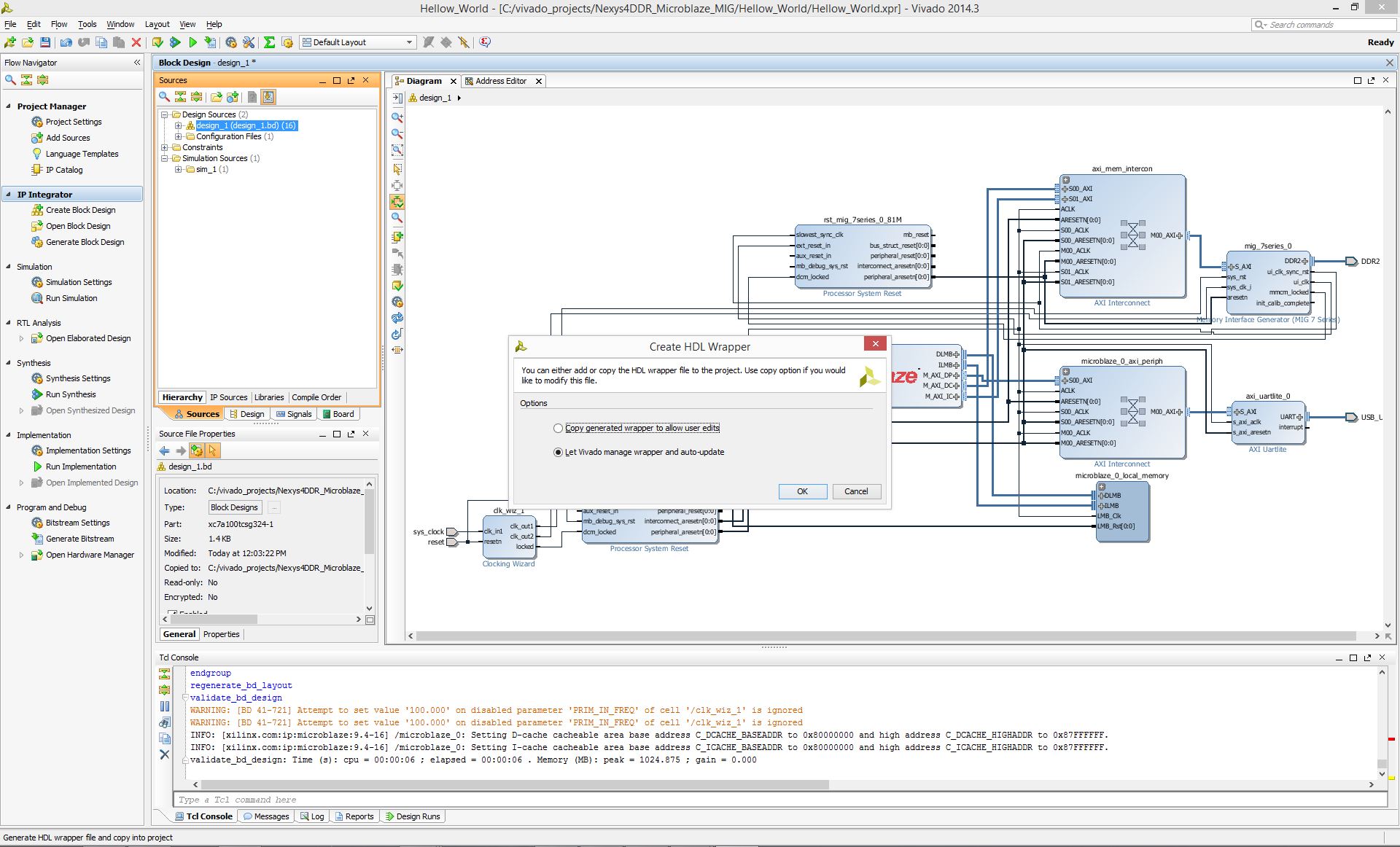Expand the Configuration Files folder
1400x847 pixels.
coord(178,136)
